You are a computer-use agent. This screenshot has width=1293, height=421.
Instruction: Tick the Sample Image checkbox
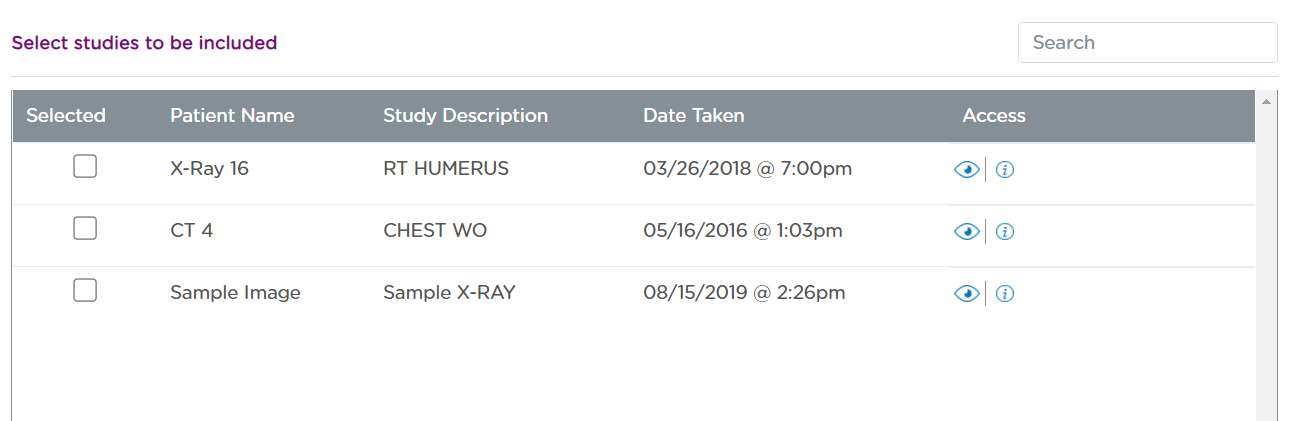(x=85, y=291)
